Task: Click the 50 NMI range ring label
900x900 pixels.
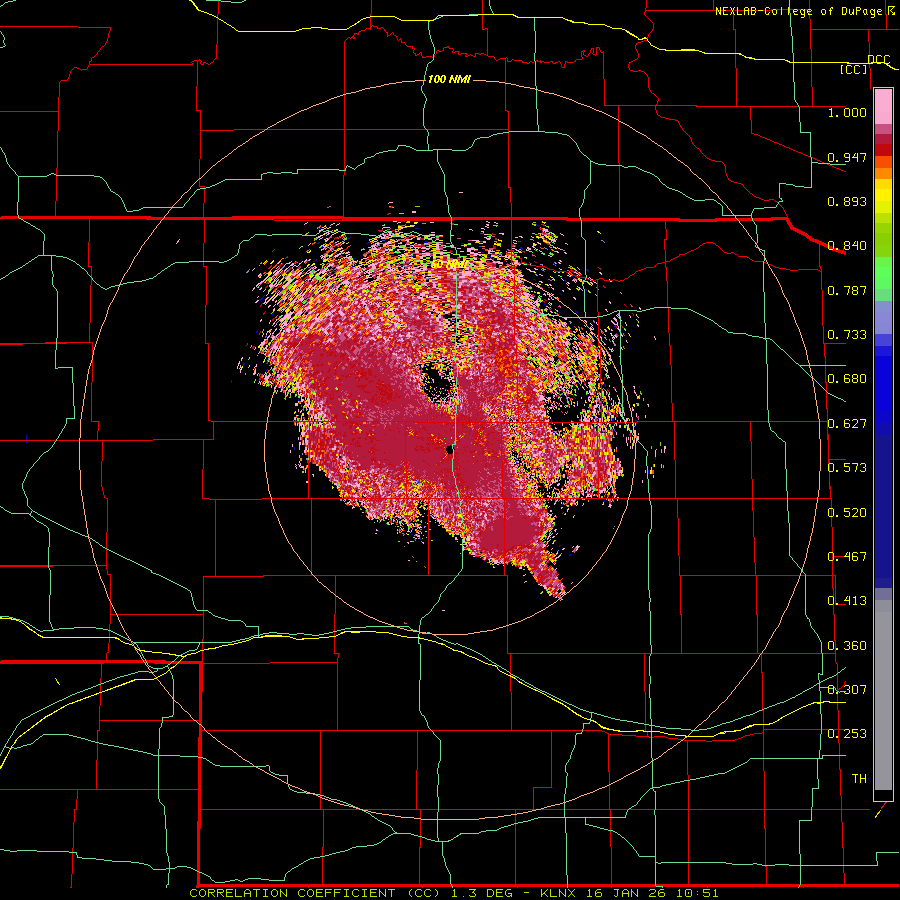Action: [448, 265]
